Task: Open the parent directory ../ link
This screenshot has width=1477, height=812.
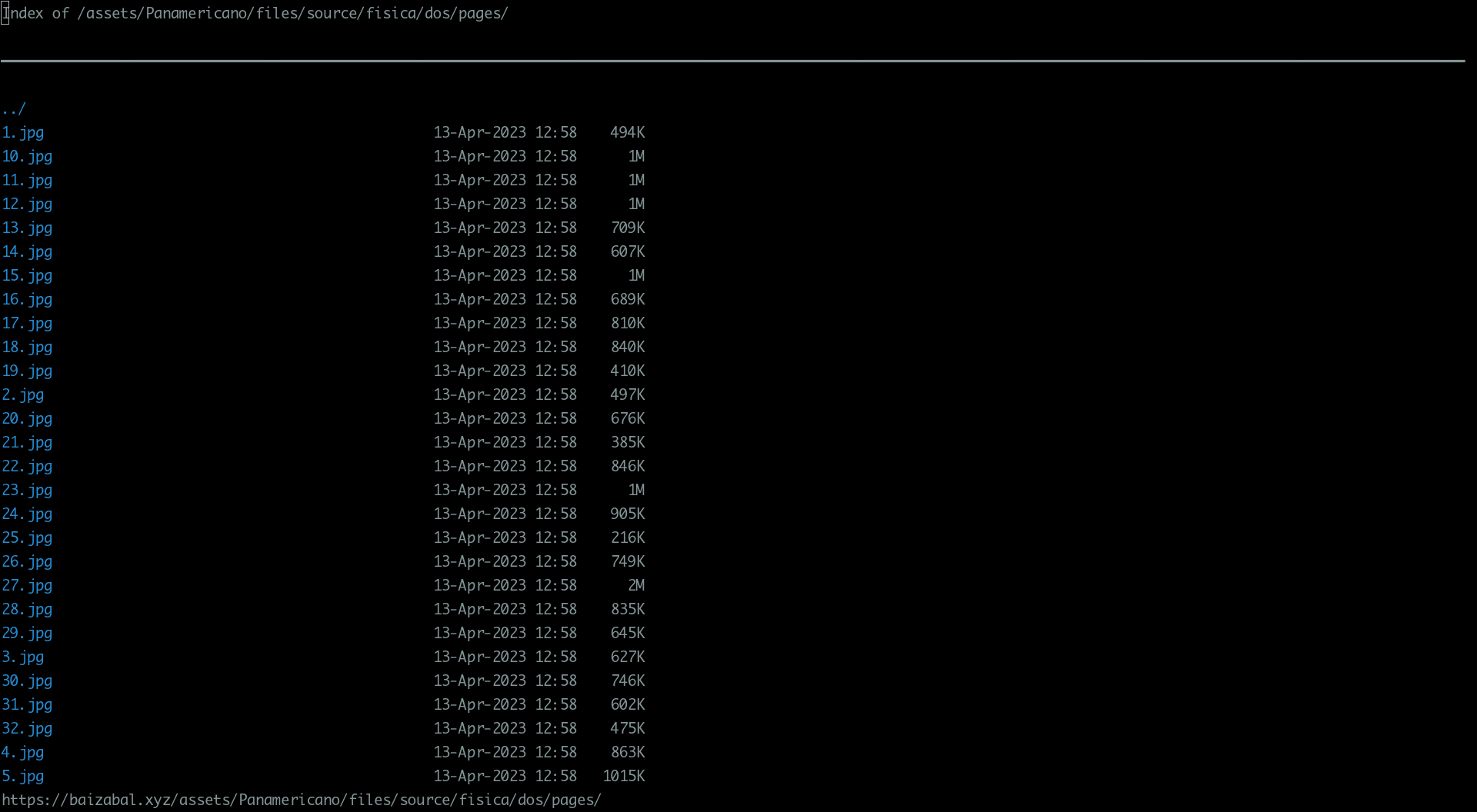Action: (x=14, y=109)
